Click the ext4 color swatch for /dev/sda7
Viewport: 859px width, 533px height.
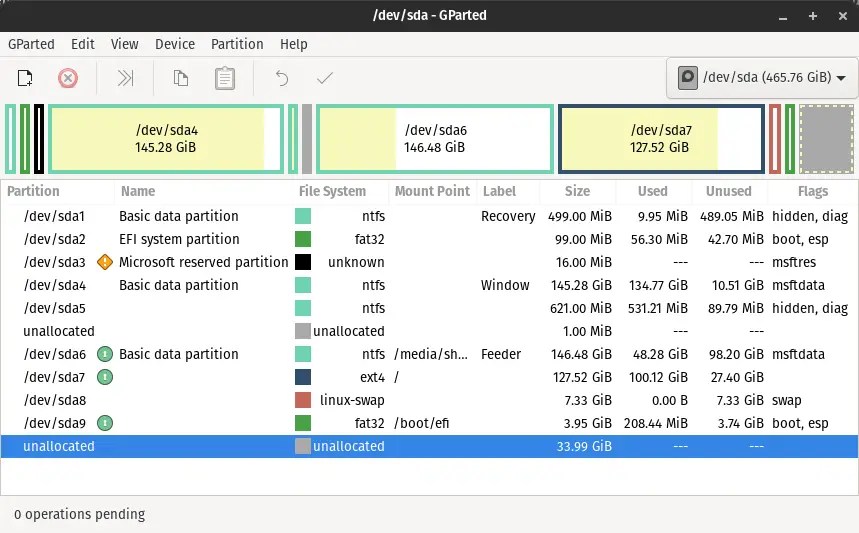click(303, 377)
